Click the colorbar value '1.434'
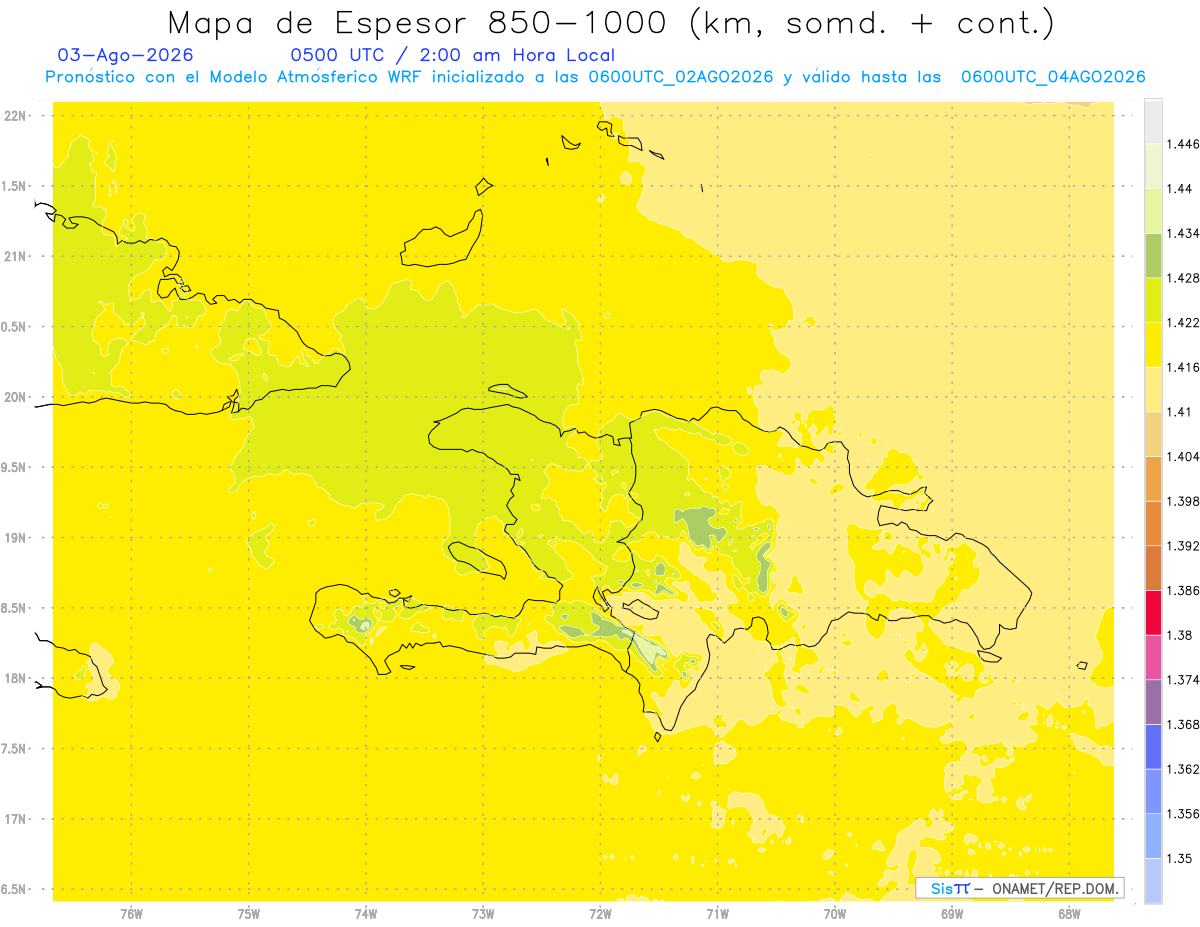Viewport: 1200px width, 927px height. coord(1183,233)
